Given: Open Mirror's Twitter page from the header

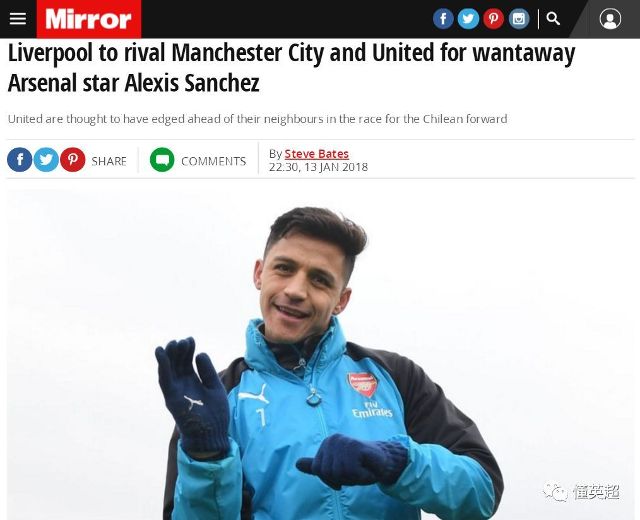Looking at the screenshot, I should tap(468, 19).
